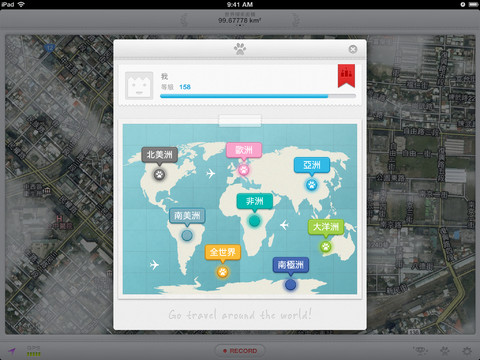The image size is (480, 360).
Task: Tap the pink 歐洲 Europe paw marker
Action: (244, 170)
